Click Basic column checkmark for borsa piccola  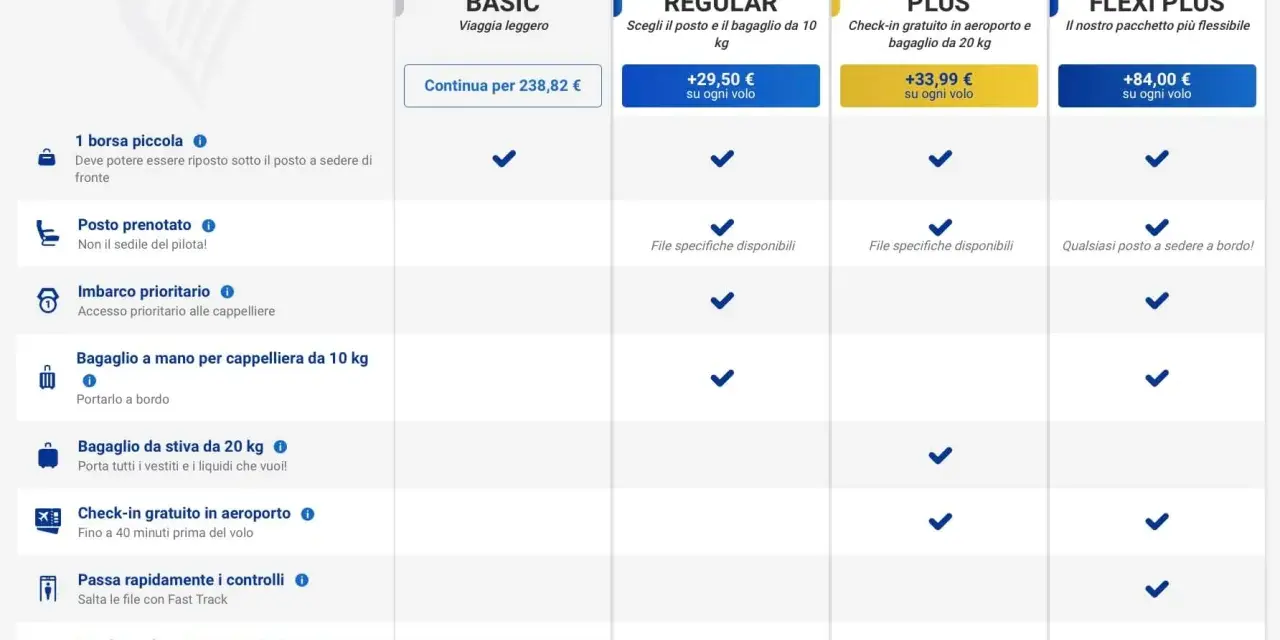[504, 158]
